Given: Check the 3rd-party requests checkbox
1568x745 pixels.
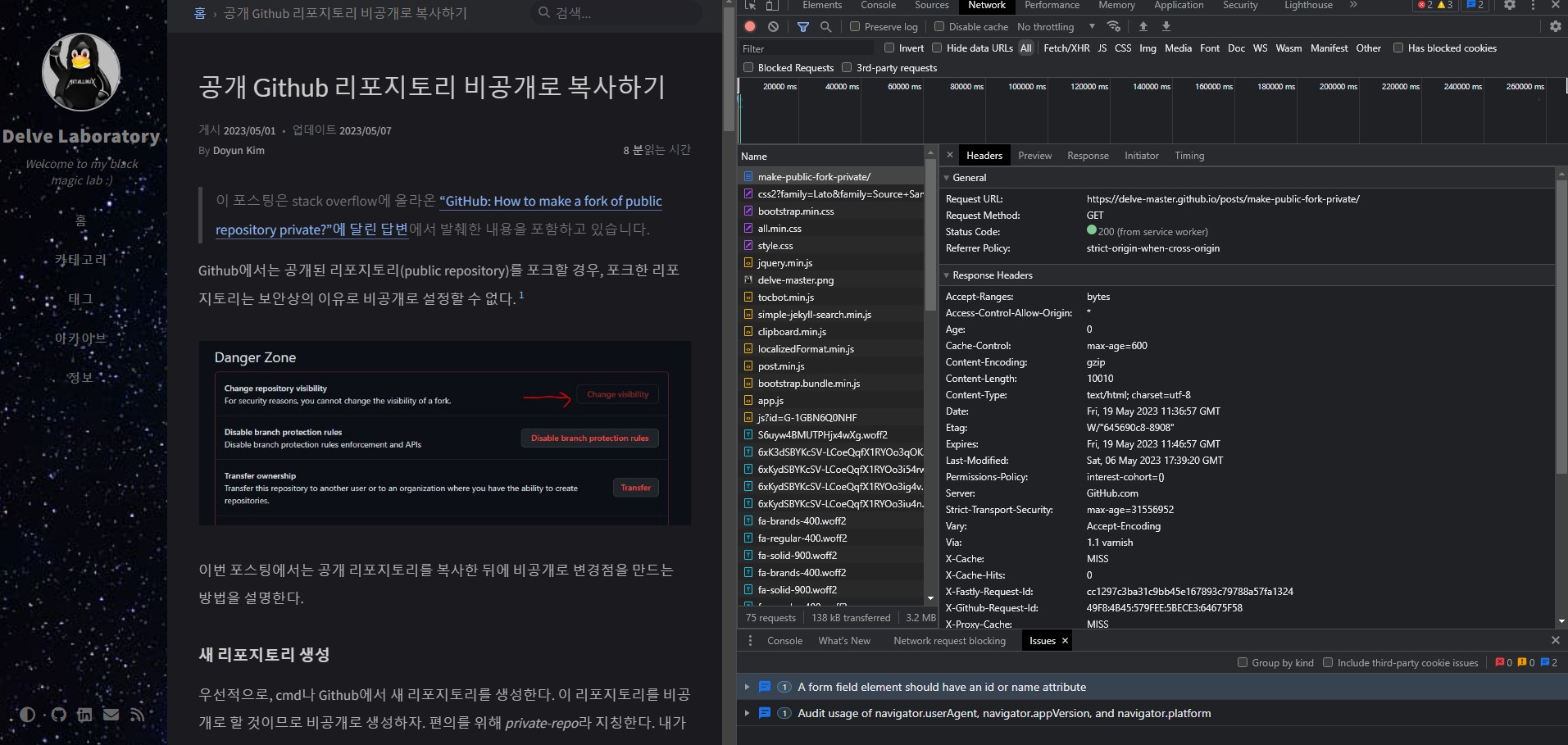Looking at the screenshot, I should click(x=847, y=67).
